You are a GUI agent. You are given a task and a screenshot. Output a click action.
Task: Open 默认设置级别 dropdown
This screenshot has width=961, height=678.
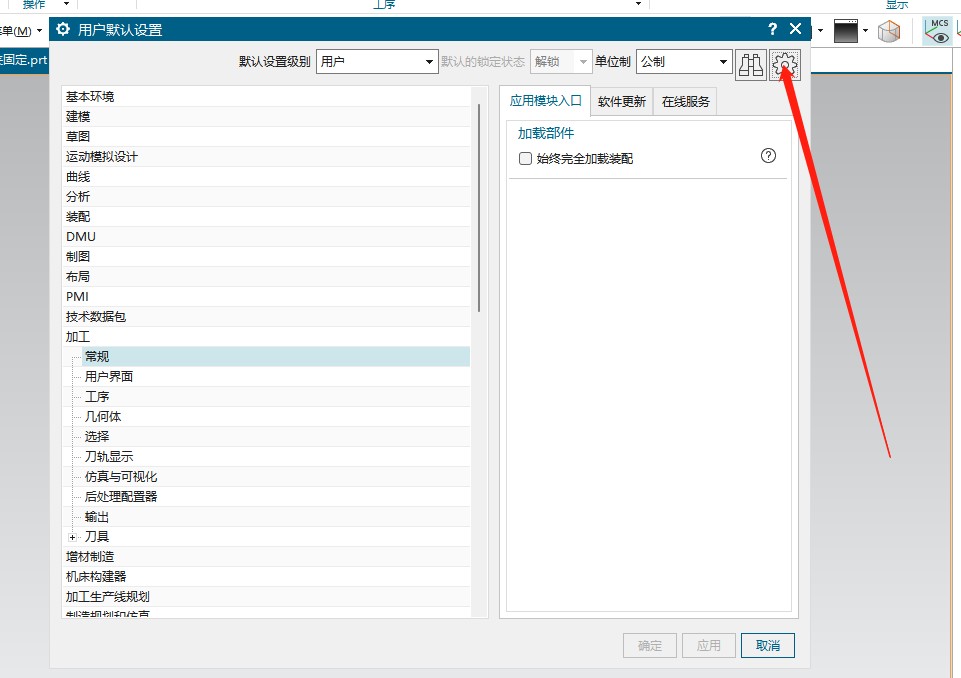pyautogui.click(x=377, y=61)
